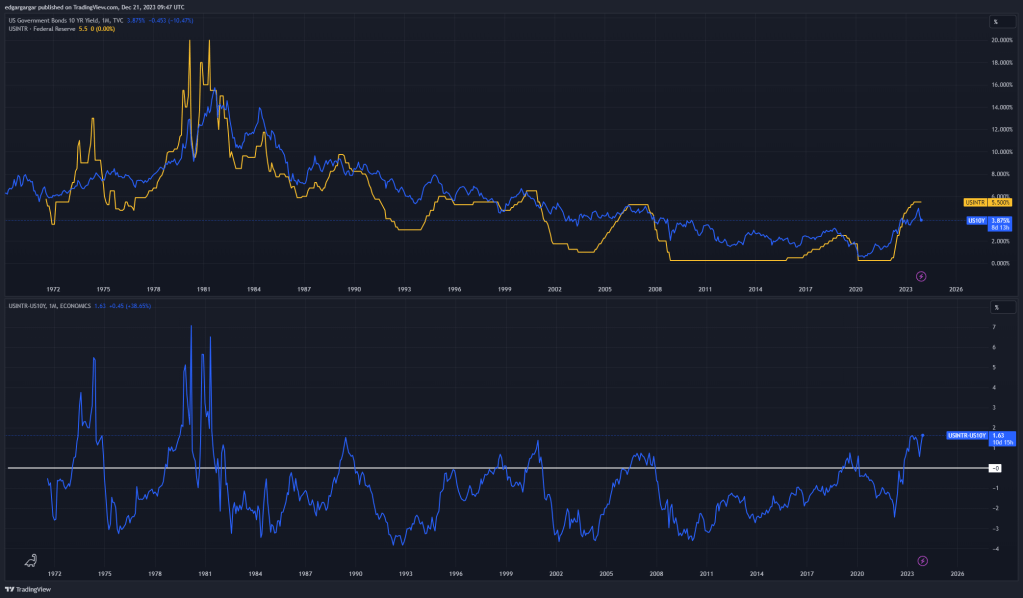Select the 2023 label on the timeline axis
Screen dimensions: 1023x598
tap(906, 575)
